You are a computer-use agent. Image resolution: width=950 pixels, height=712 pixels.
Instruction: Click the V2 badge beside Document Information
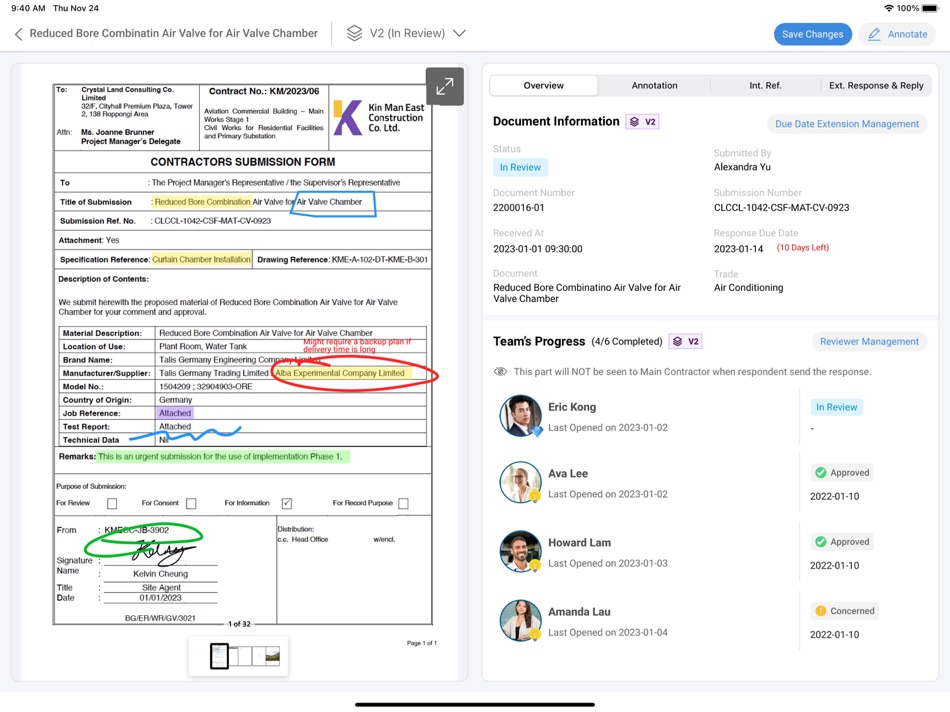[x=642, y=122]
